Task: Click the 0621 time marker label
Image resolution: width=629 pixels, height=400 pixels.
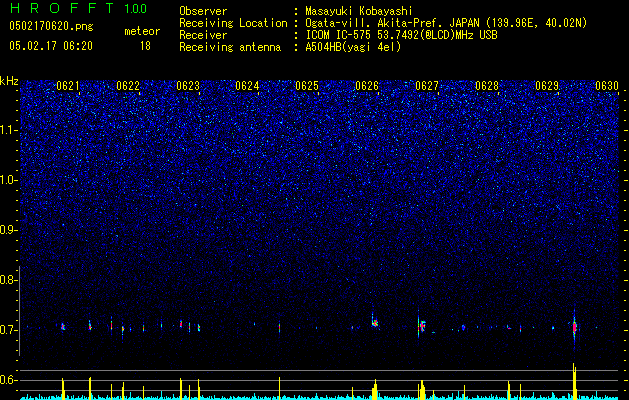Action: tap(68, 86)
